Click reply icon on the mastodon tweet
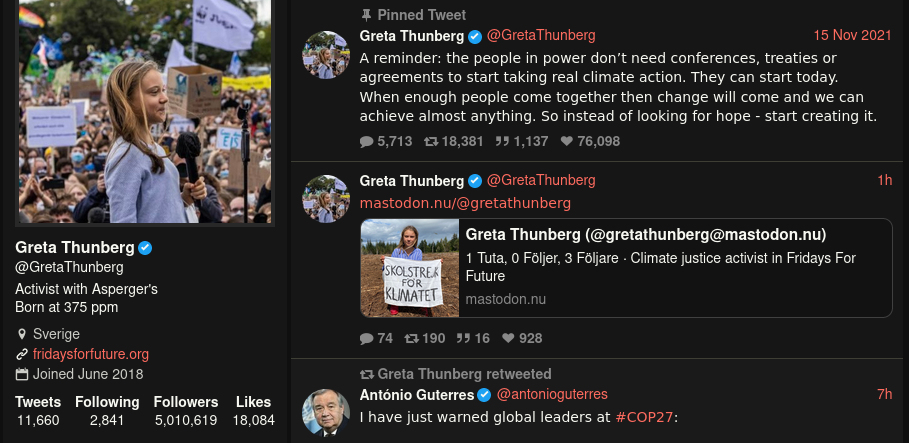The image size is (909, 443). pos(367,339)
